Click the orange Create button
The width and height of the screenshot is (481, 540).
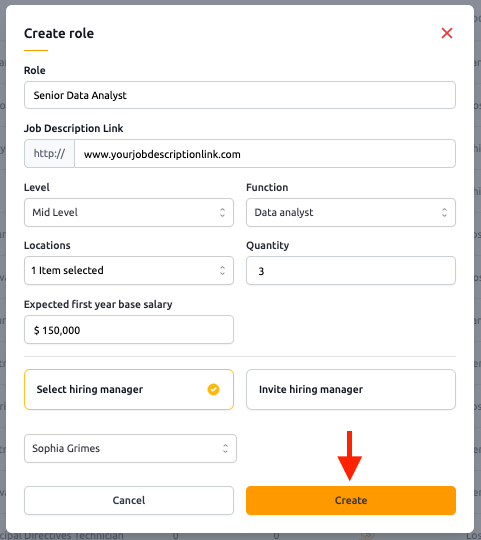pos(351,500)
